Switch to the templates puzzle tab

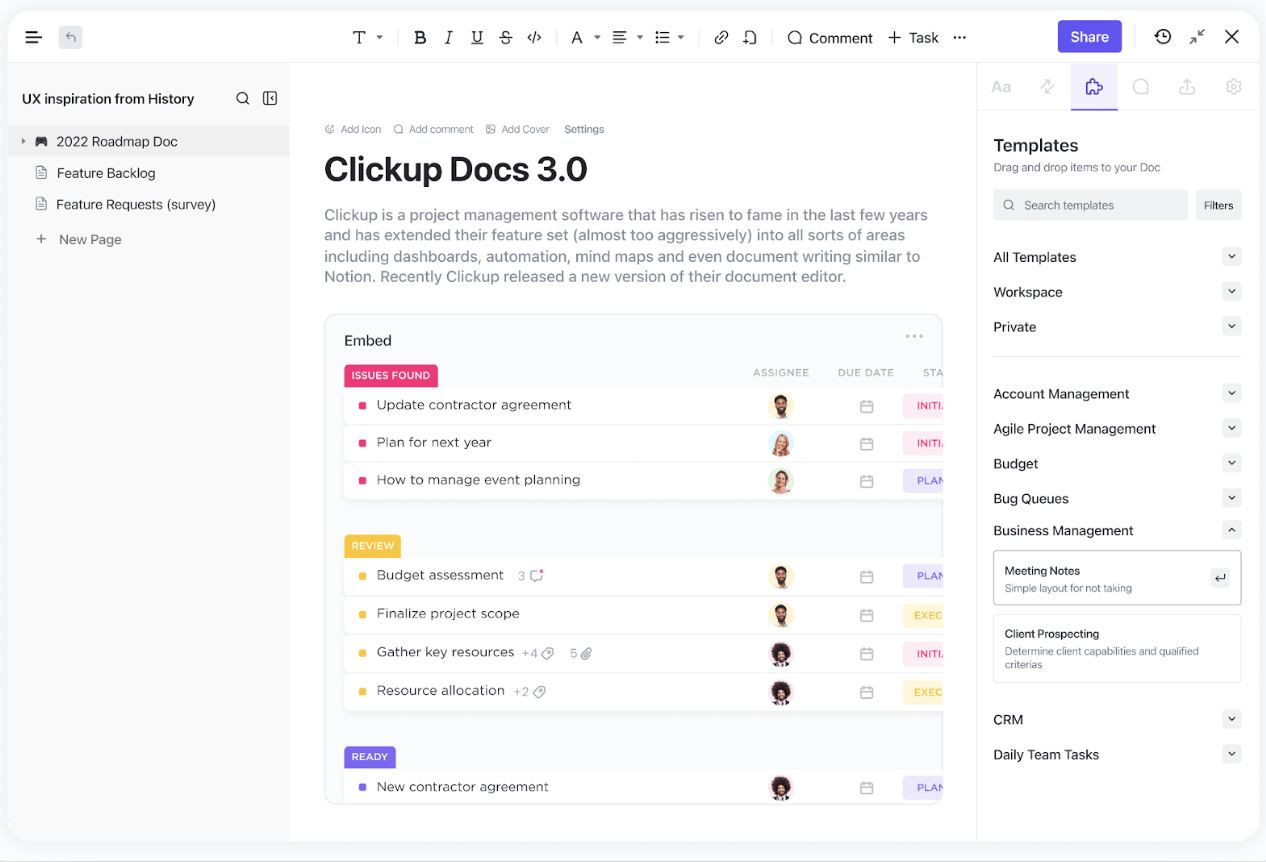(1094, 87)
